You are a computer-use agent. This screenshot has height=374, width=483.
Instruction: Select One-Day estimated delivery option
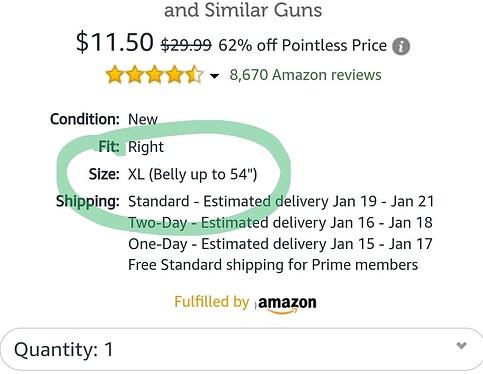pyautogui.click(x=280, y=244)
